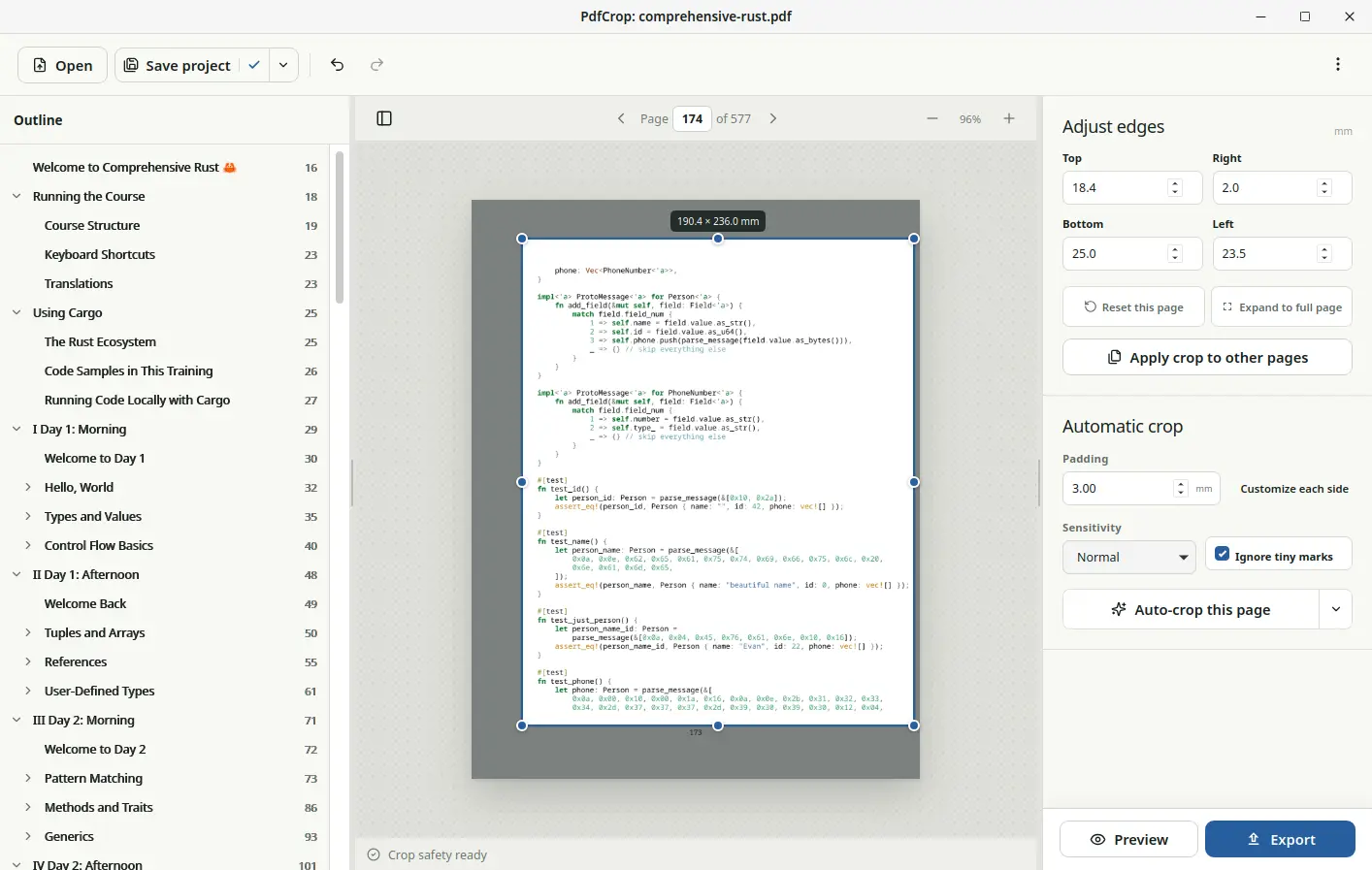Click the Open file button
This screenshot has height=870, width=1372.
[62, 65]
